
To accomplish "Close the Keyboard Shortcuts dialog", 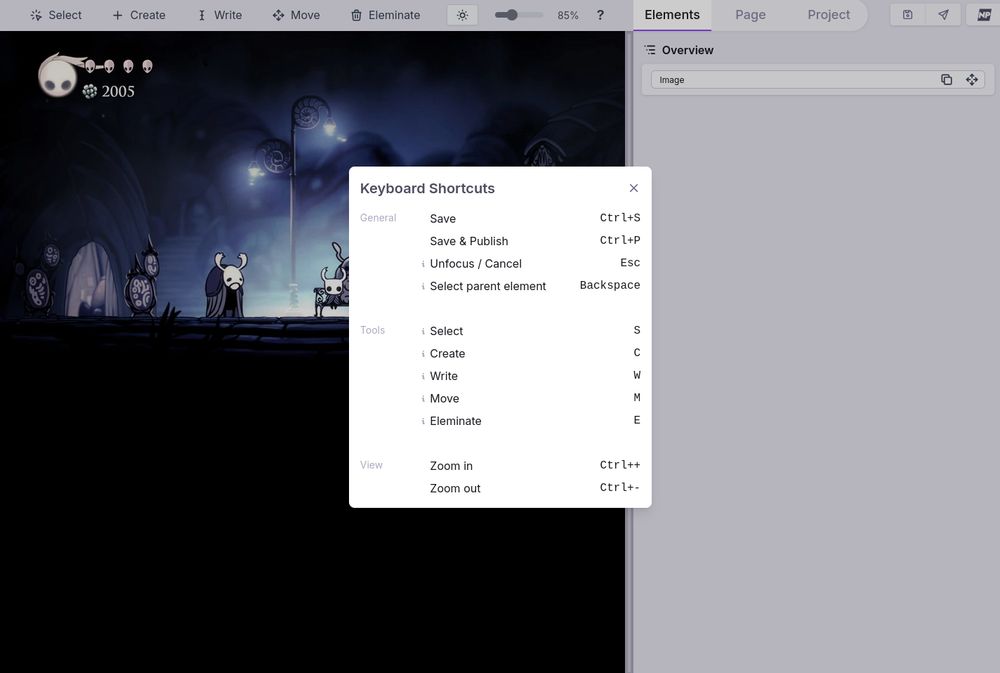I will point(633,188).
